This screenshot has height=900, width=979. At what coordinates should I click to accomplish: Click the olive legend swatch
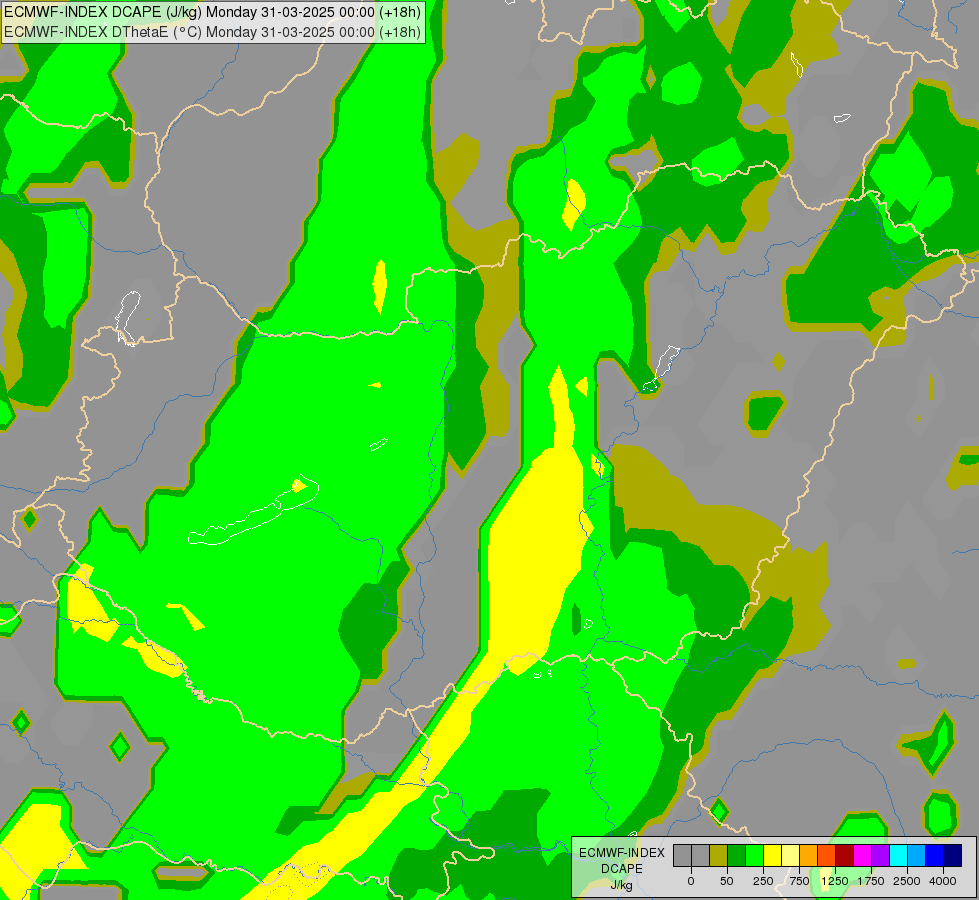pos(719,855)
